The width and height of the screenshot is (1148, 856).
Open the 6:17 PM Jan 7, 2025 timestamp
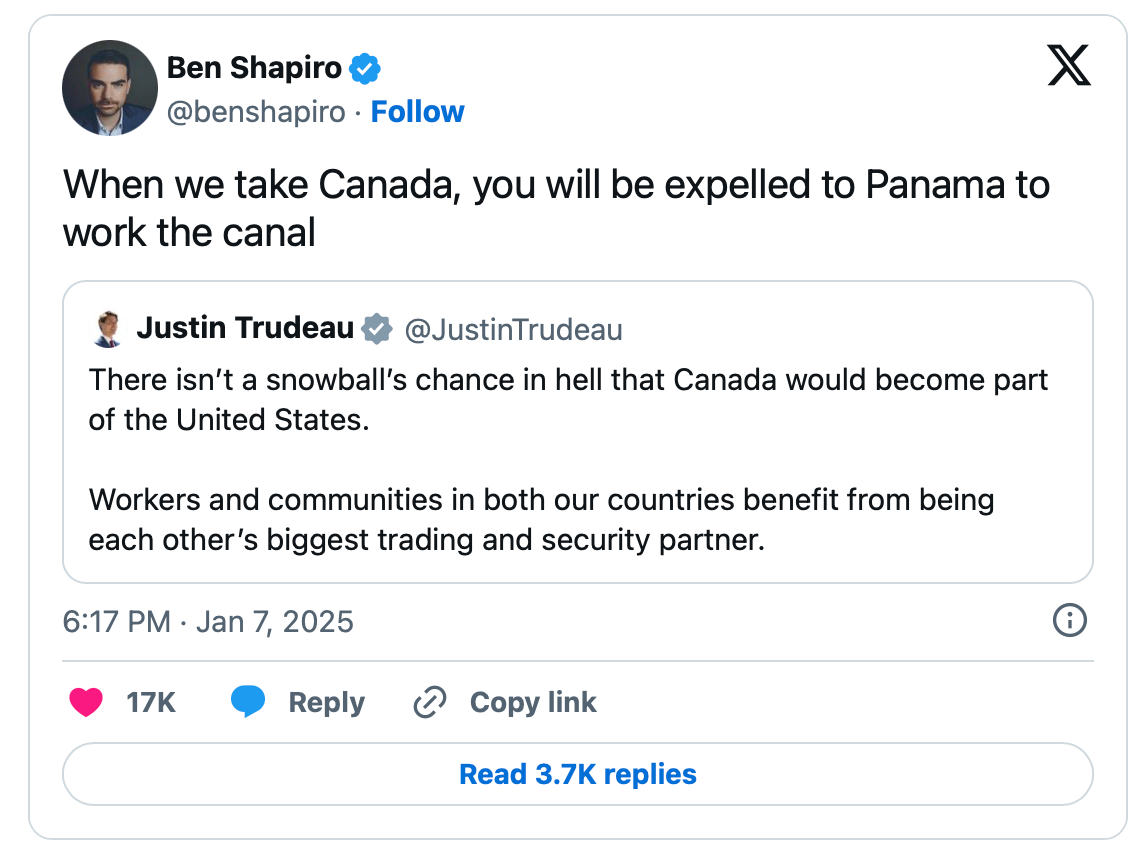point(208,622)
